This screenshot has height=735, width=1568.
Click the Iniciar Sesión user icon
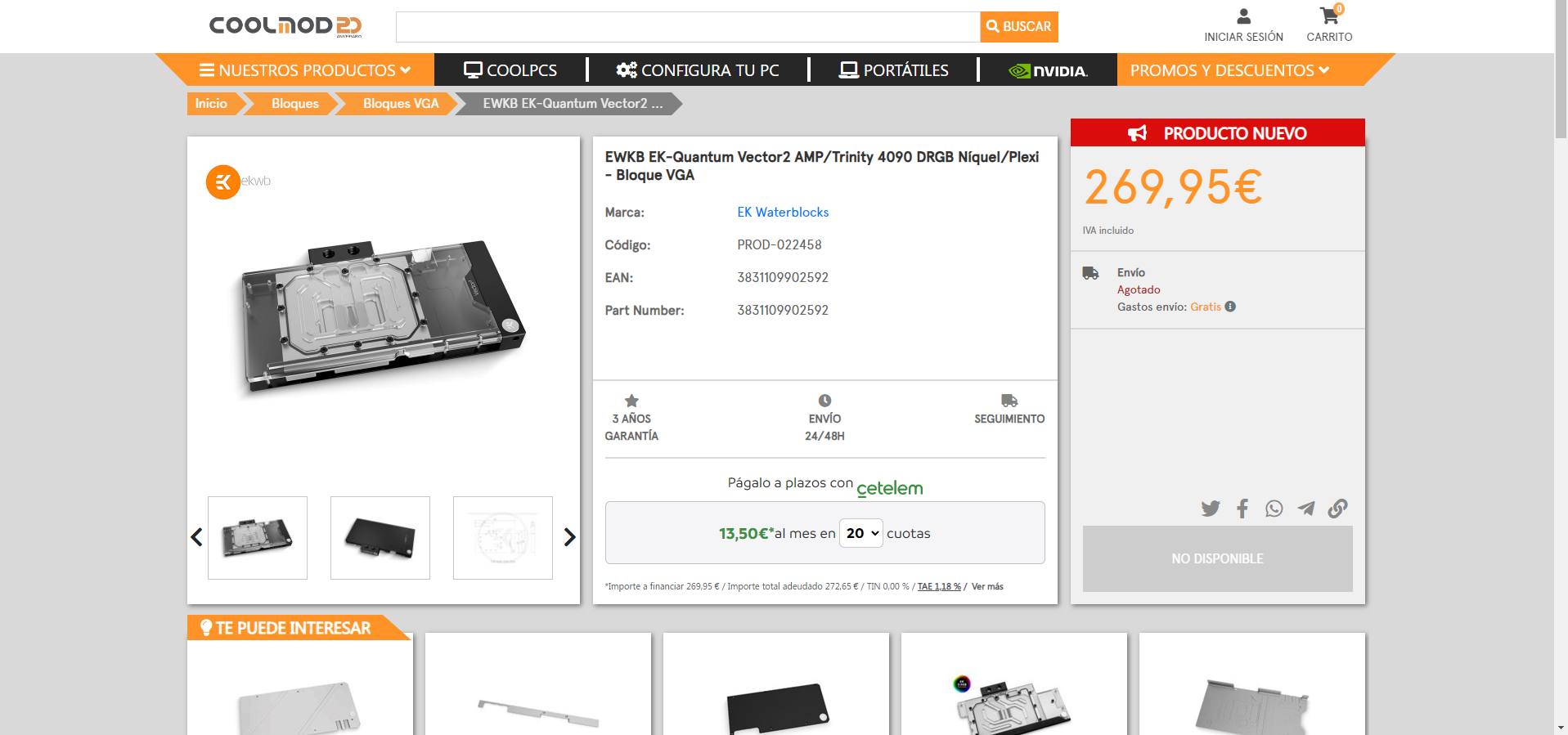1243,16
